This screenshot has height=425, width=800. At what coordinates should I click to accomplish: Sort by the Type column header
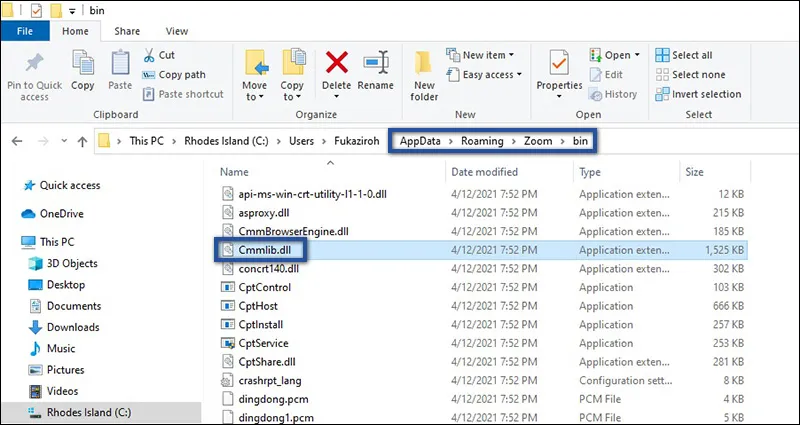coord(590,172)
